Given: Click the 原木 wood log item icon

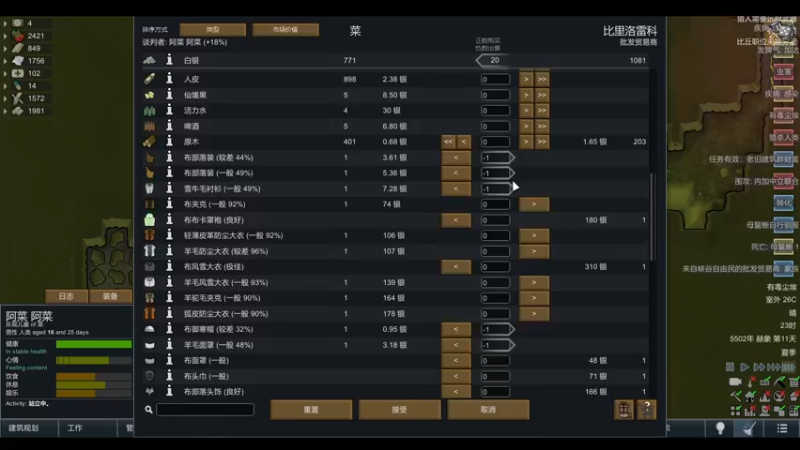Looking at the screenshot, I should (x=149, y=141).
